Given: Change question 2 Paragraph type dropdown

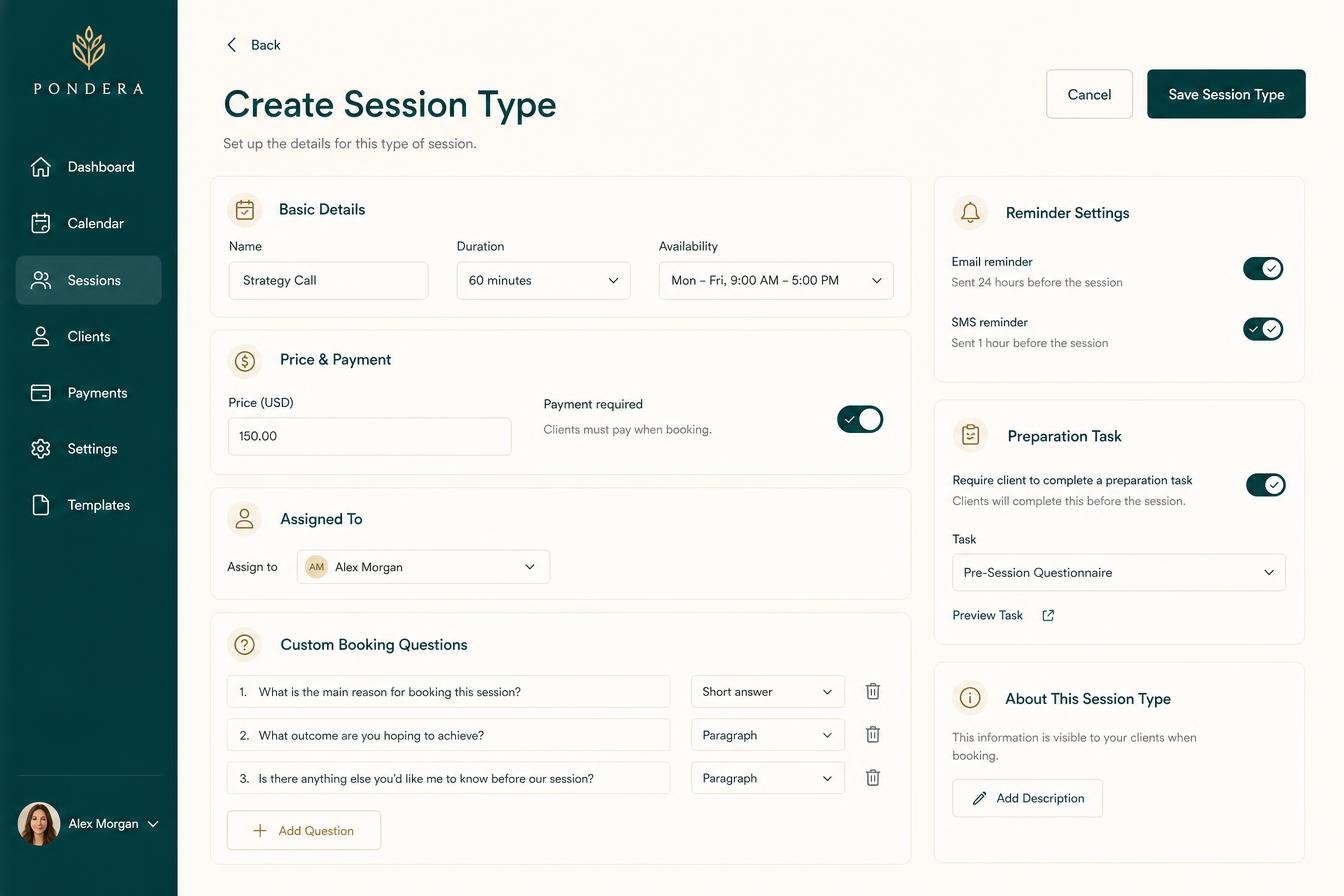Looking at the screenshot, I should [768, 735].
